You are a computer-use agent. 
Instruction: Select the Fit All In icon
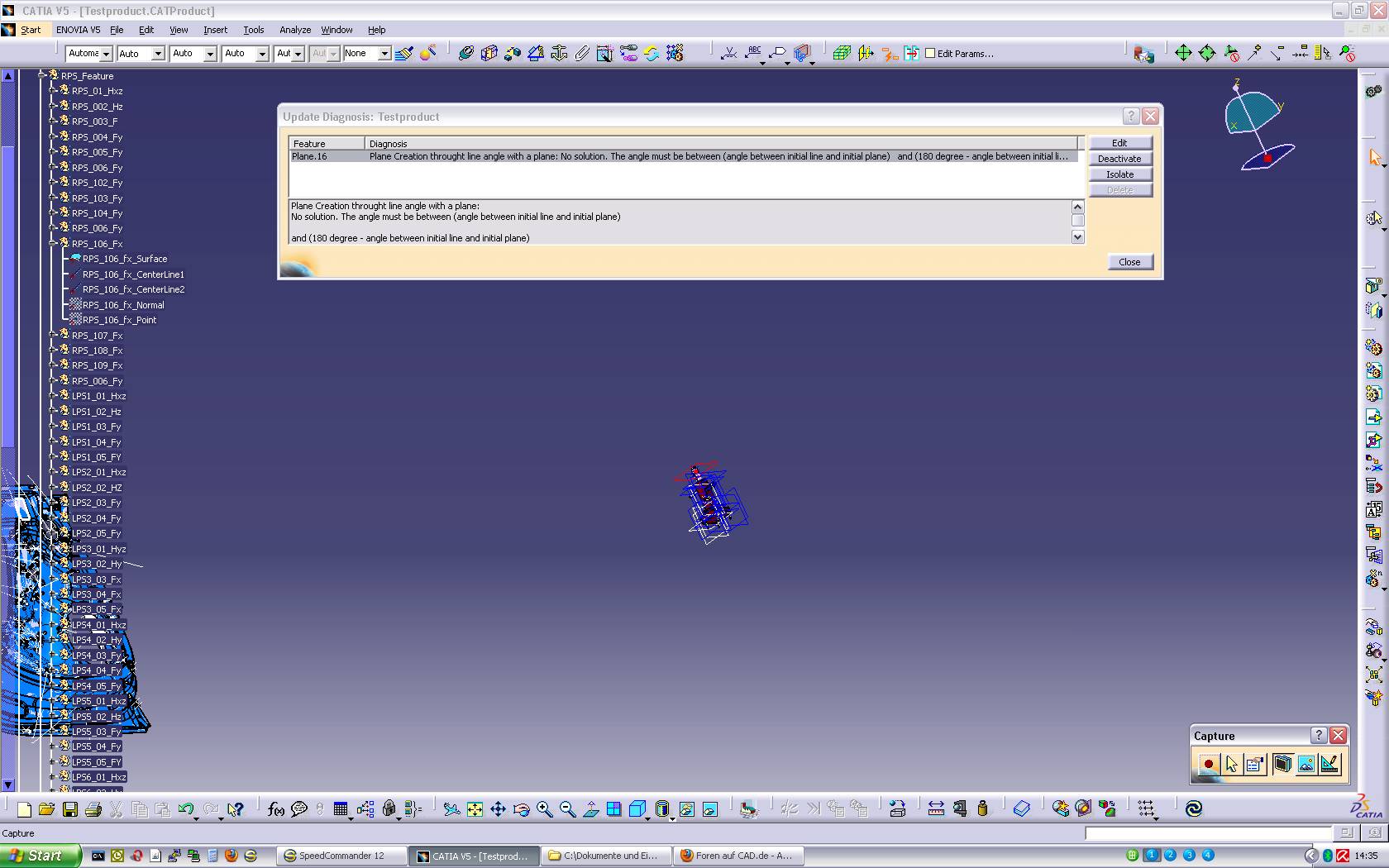(475, 809)
